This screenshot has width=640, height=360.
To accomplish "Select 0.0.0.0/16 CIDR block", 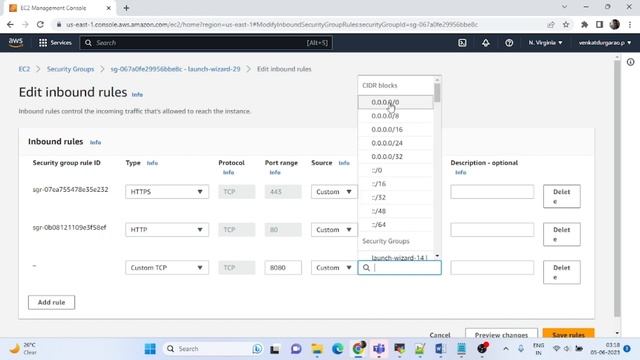I will (x=396, y=129).
